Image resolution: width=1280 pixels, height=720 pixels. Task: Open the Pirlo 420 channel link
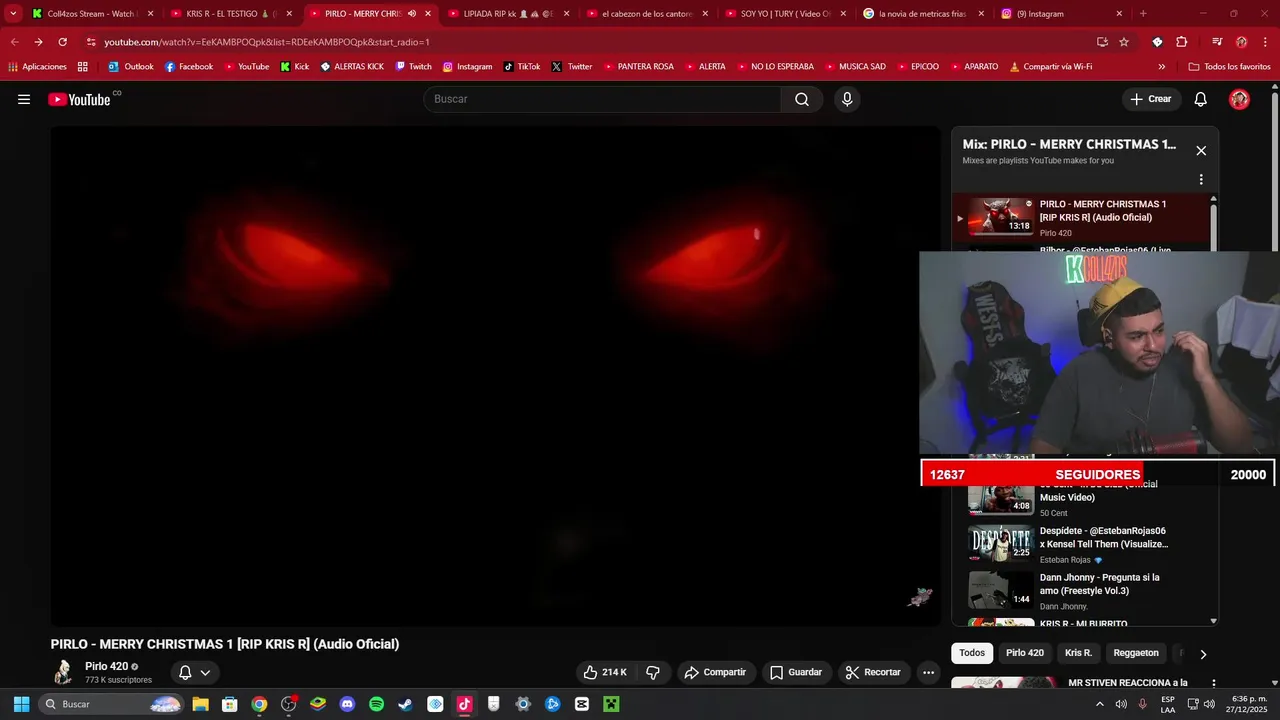[106, 666]
